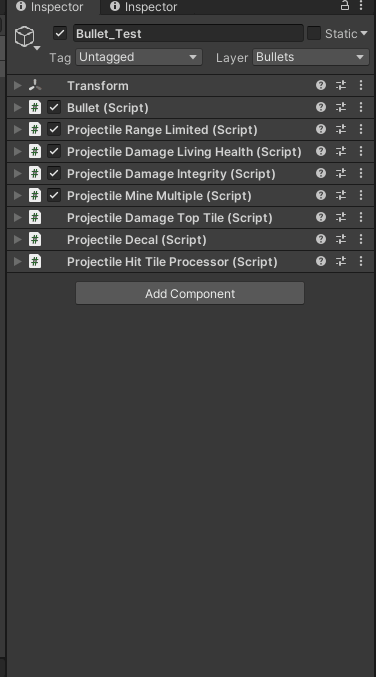Open the Tag dropdown showing Untagged
Screen dimensions: 376x677
[139, 57]
